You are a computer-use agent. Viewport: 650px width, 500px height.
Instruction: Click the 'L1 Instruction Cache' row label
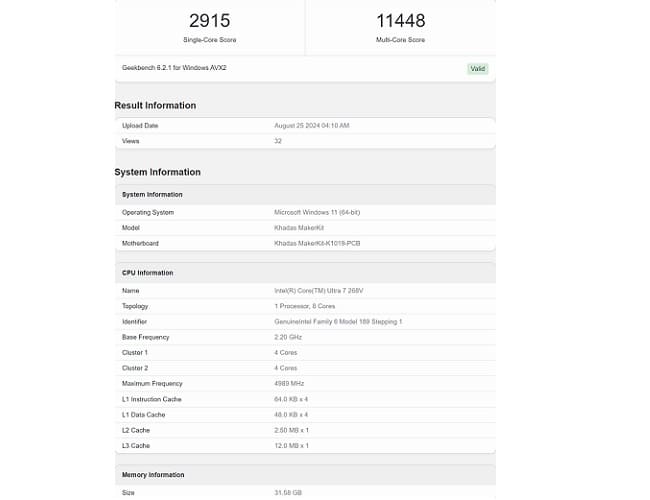pos(152,399)
